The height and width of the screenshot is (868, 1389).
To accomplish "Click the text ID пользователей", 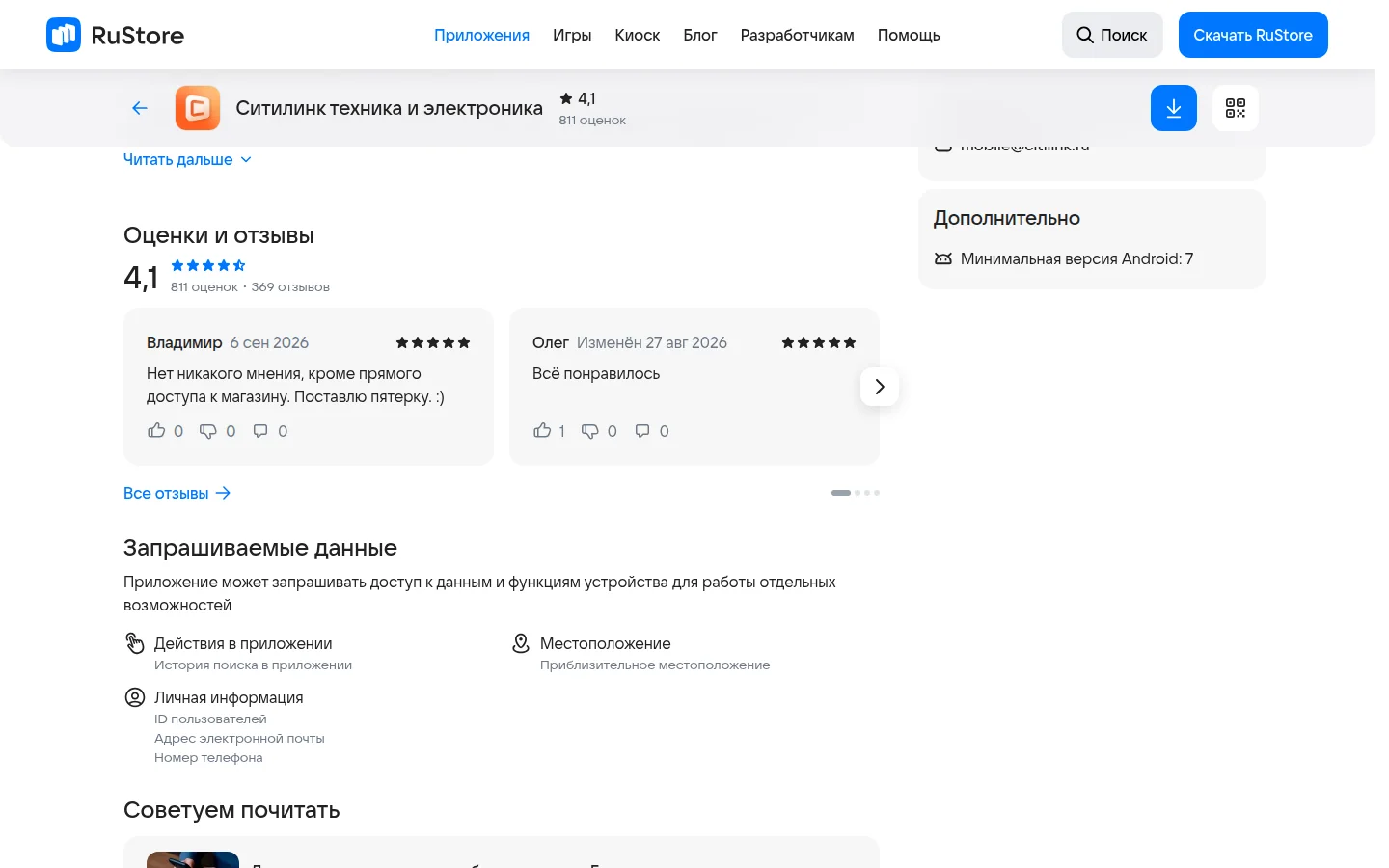I will tap(210, 719).
